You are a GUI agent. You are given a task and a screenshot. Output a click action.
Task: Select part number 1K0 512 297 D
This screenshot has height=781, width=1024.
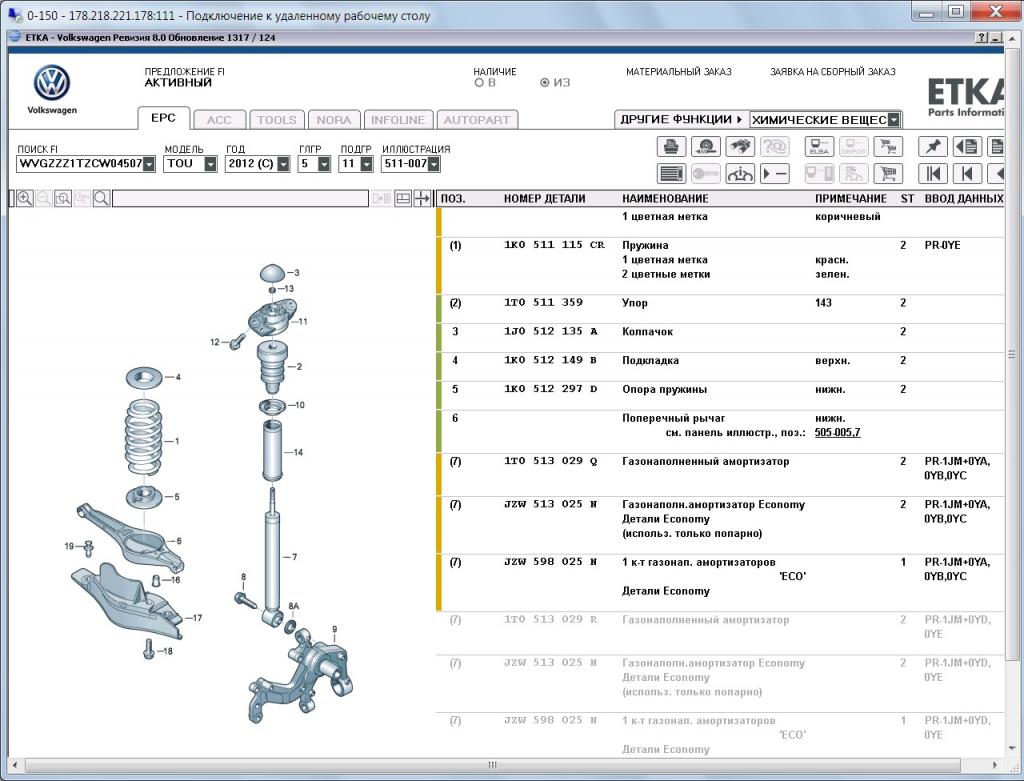pyautogui.click(x=551, y=389)
